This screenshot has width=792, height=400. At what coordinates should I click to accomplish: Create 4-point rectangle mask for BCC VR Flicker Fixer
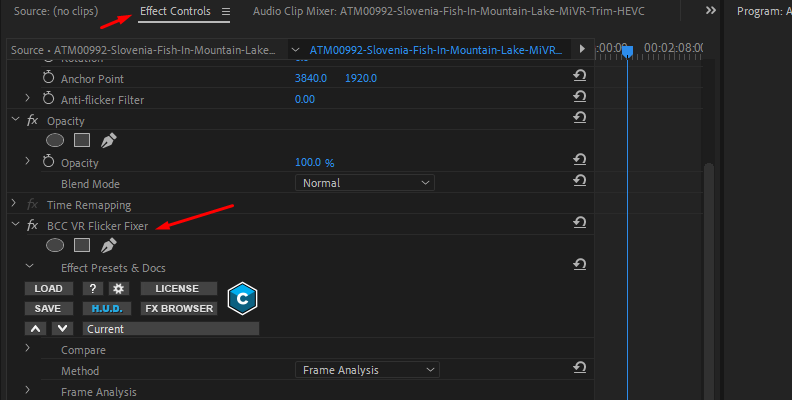pos(82,246)
